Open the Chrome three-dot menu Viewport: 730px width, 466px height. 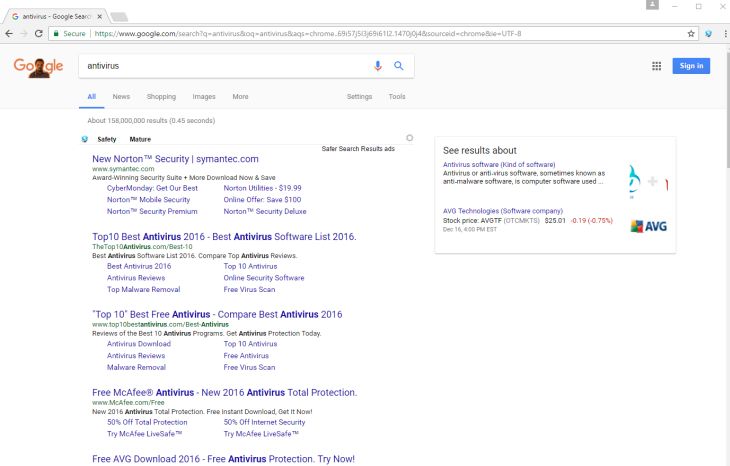click(x=725, y=34)
